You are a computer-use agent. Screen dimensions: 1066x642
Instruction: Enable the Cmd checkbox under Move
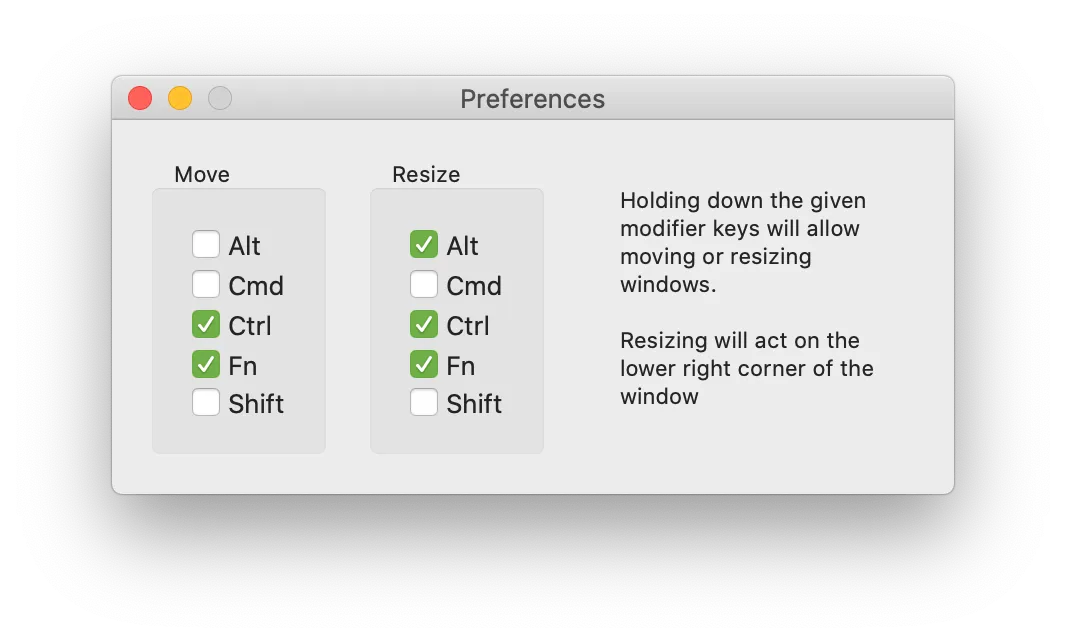point(206,284)
